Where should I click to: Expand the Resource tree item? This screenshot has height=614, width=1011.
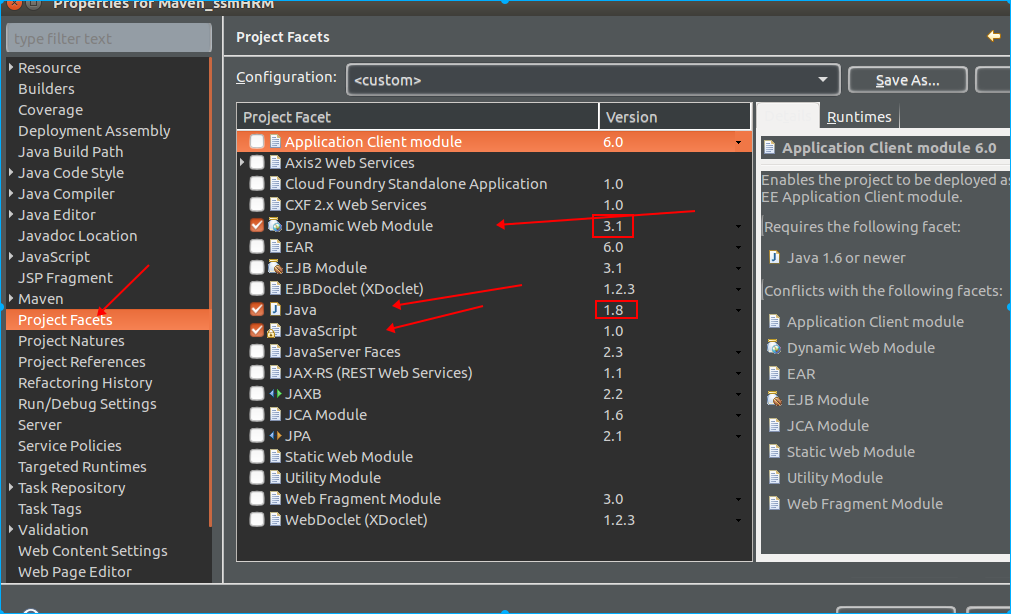click(11, 67)
